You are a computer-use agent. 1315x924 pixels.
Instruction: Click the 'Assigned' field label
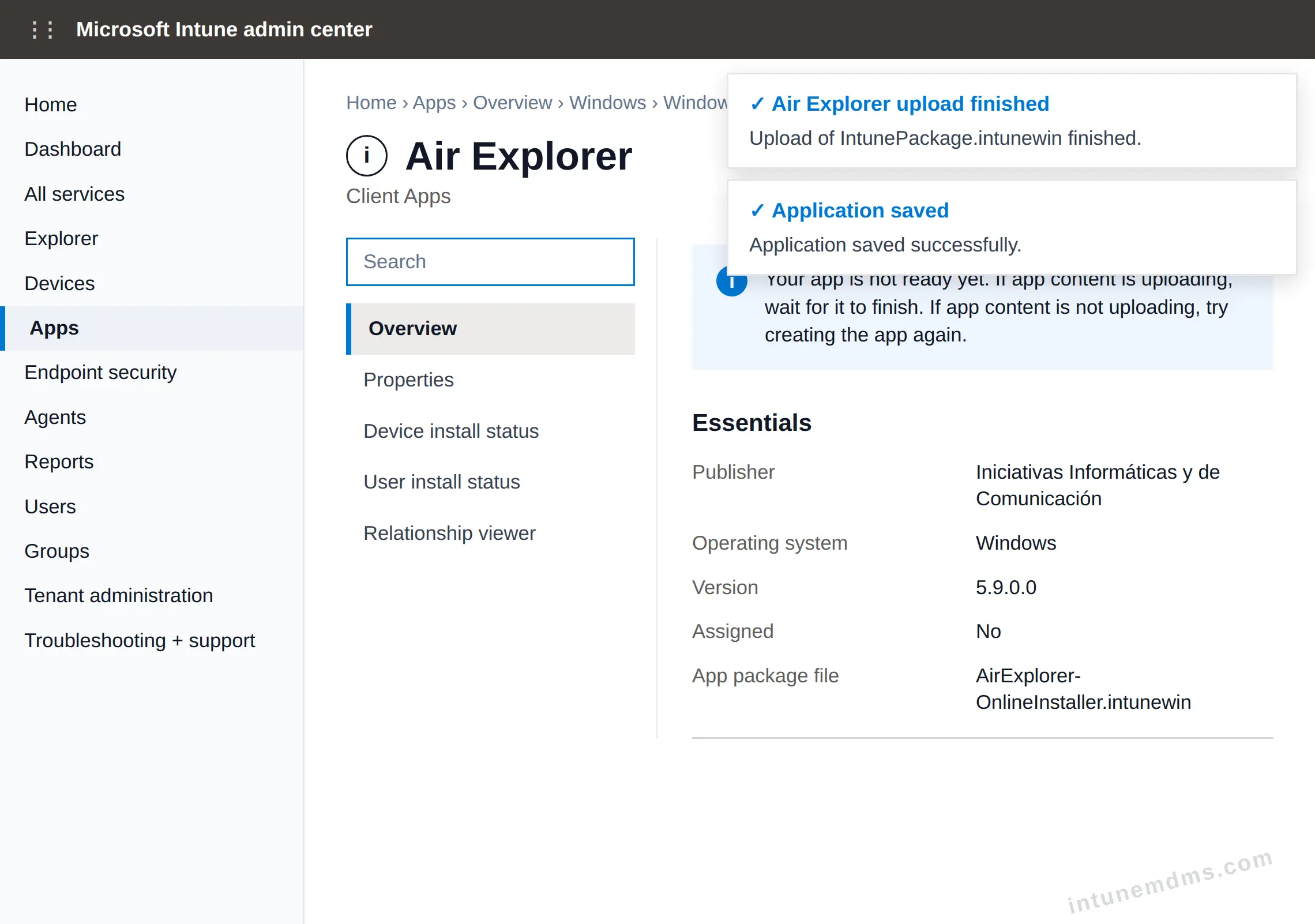coord(732,632)
